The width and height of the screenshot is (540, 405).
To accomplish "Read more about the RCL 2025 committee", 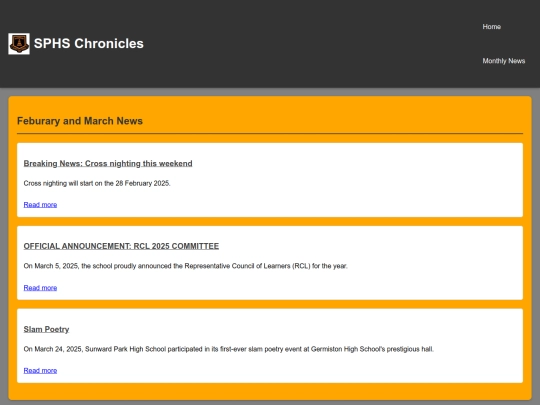I will pos(40,288).
